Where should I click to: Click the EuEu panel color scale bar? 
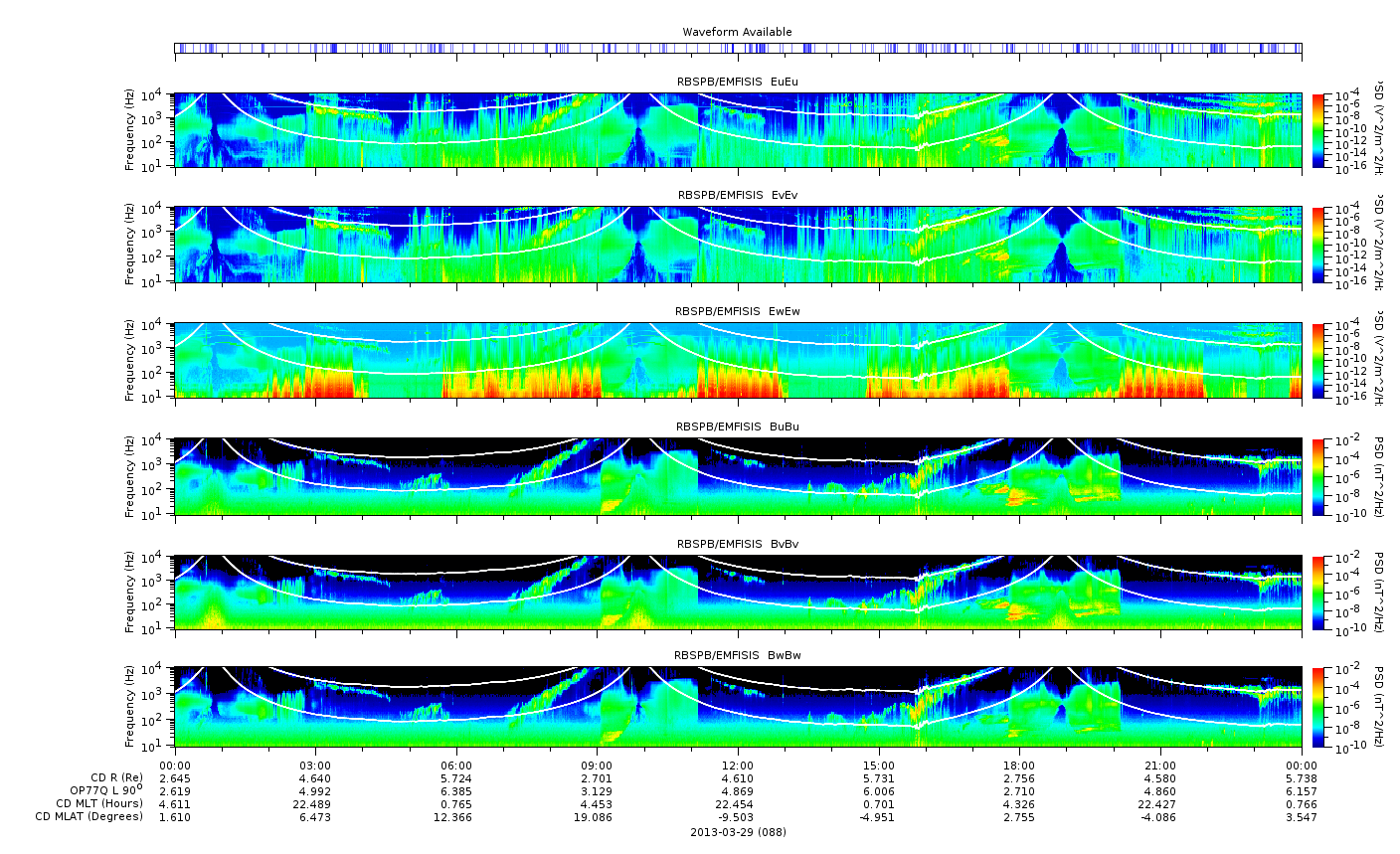click(1318, 130)
